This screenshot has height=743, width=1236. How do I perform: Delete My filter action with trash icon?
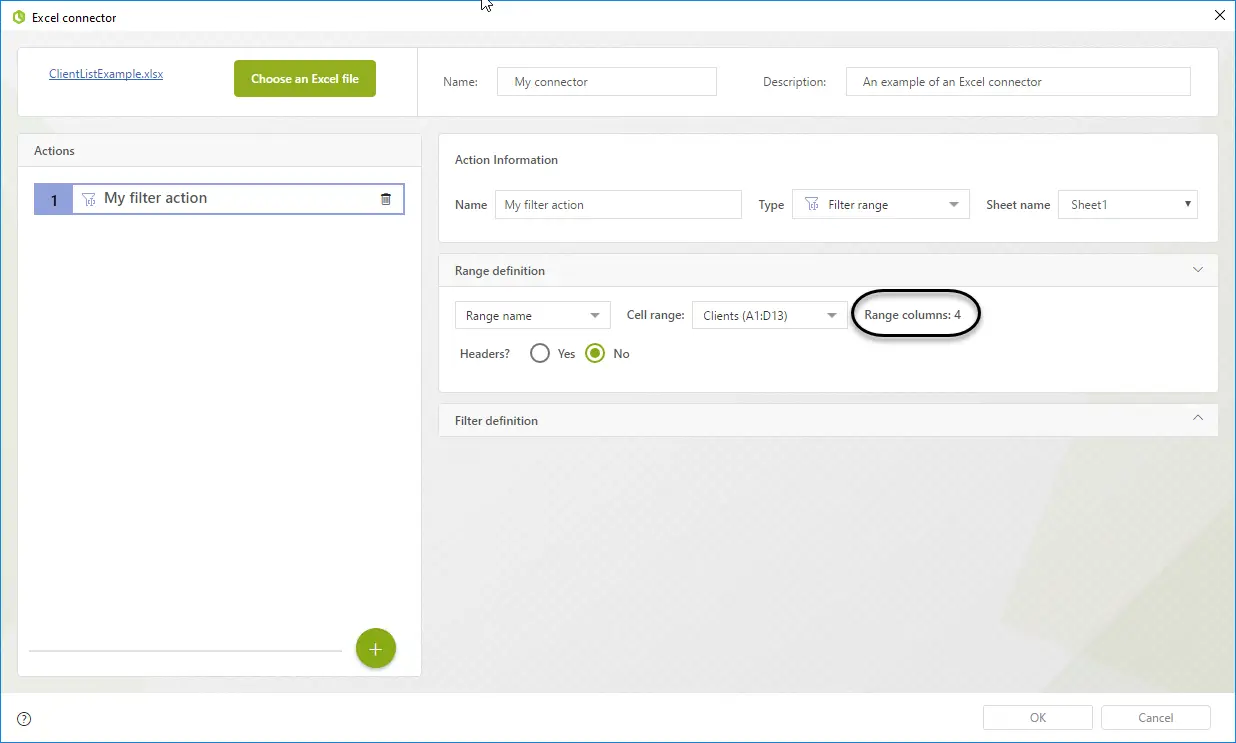[386, 199]
